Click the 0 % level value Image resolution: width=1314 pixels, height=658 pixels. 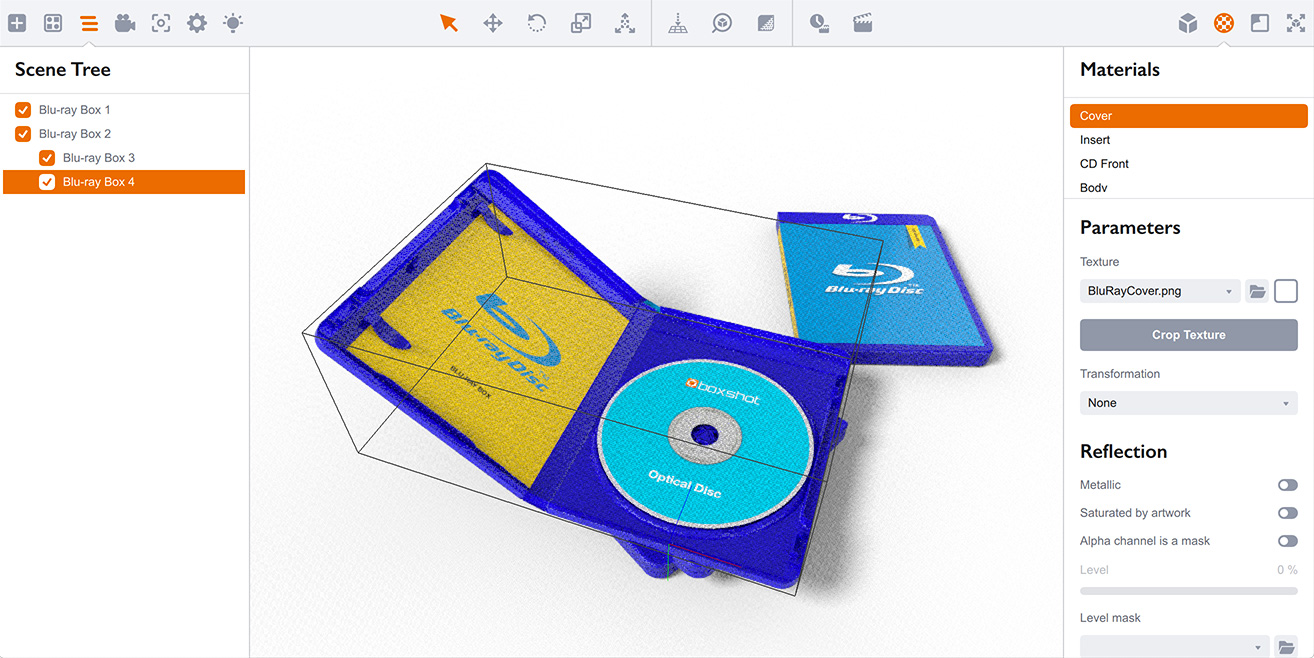click(1287, 570)
